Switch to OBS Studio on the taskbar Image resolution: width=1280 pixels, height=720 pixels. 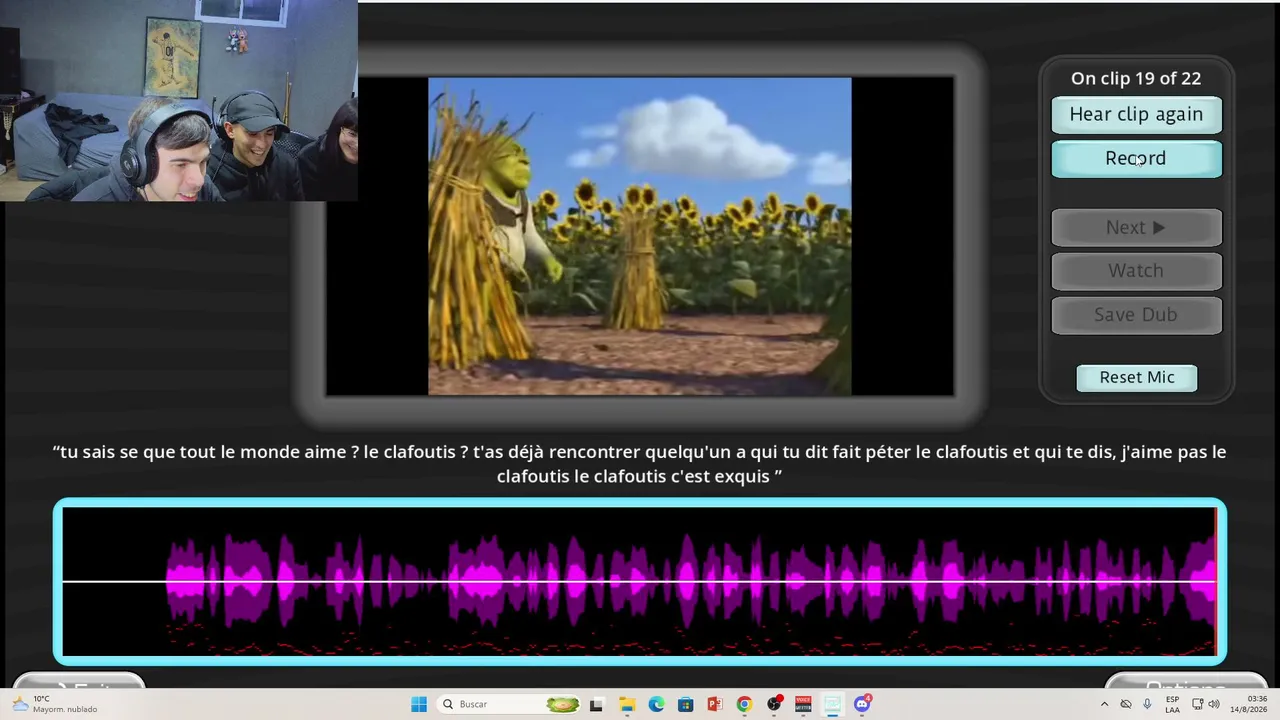[x=774, y=704]
